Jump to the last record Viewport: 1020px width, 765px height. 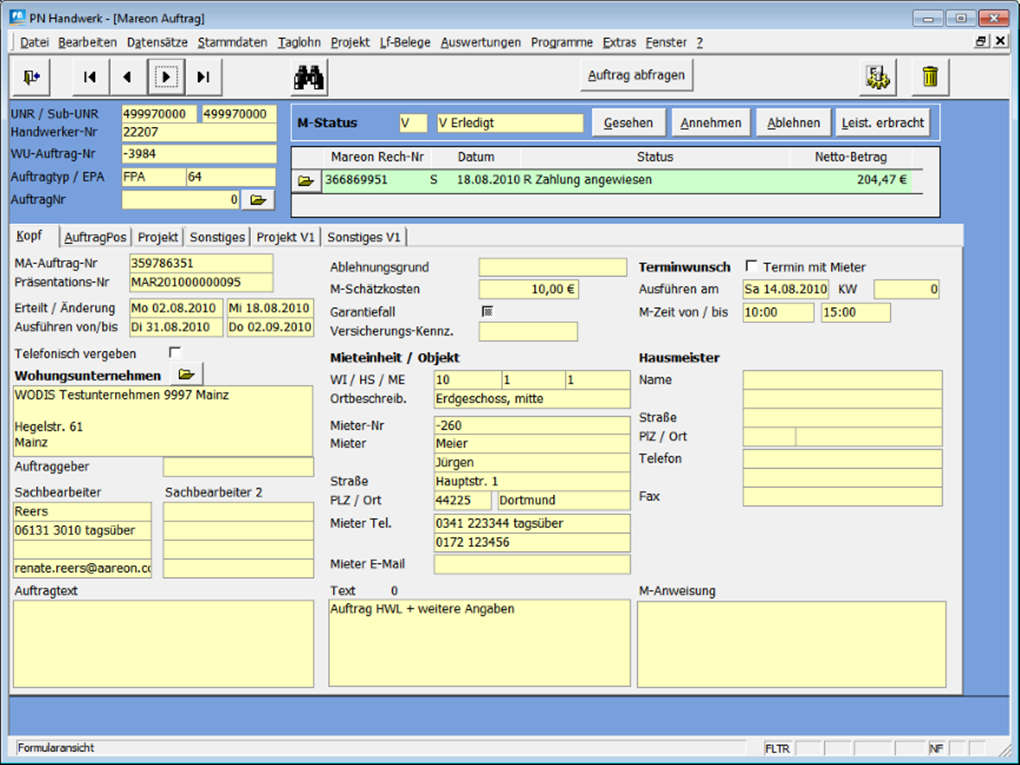[203, 77]
